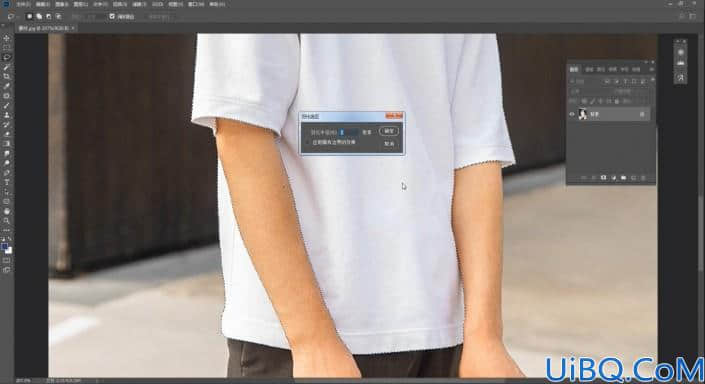Screen dimensions: 705x384
Task: Select the Move tool
Action: click(7, 38)
